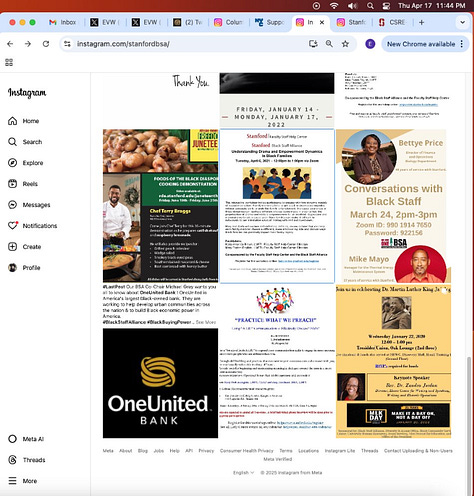Open Meta AI in sidebar
474x496 pixels.
26,439
